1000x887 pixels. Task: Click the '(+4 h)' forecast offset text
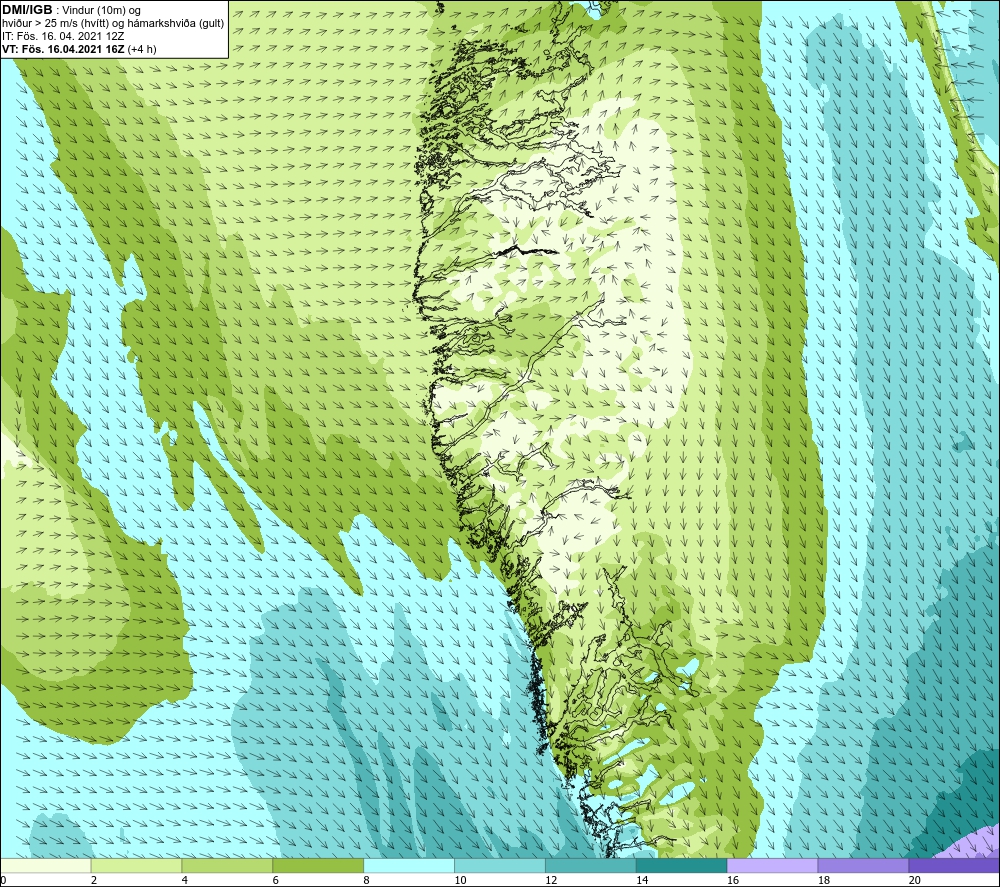pyautogui.click(x=142, y=49)
